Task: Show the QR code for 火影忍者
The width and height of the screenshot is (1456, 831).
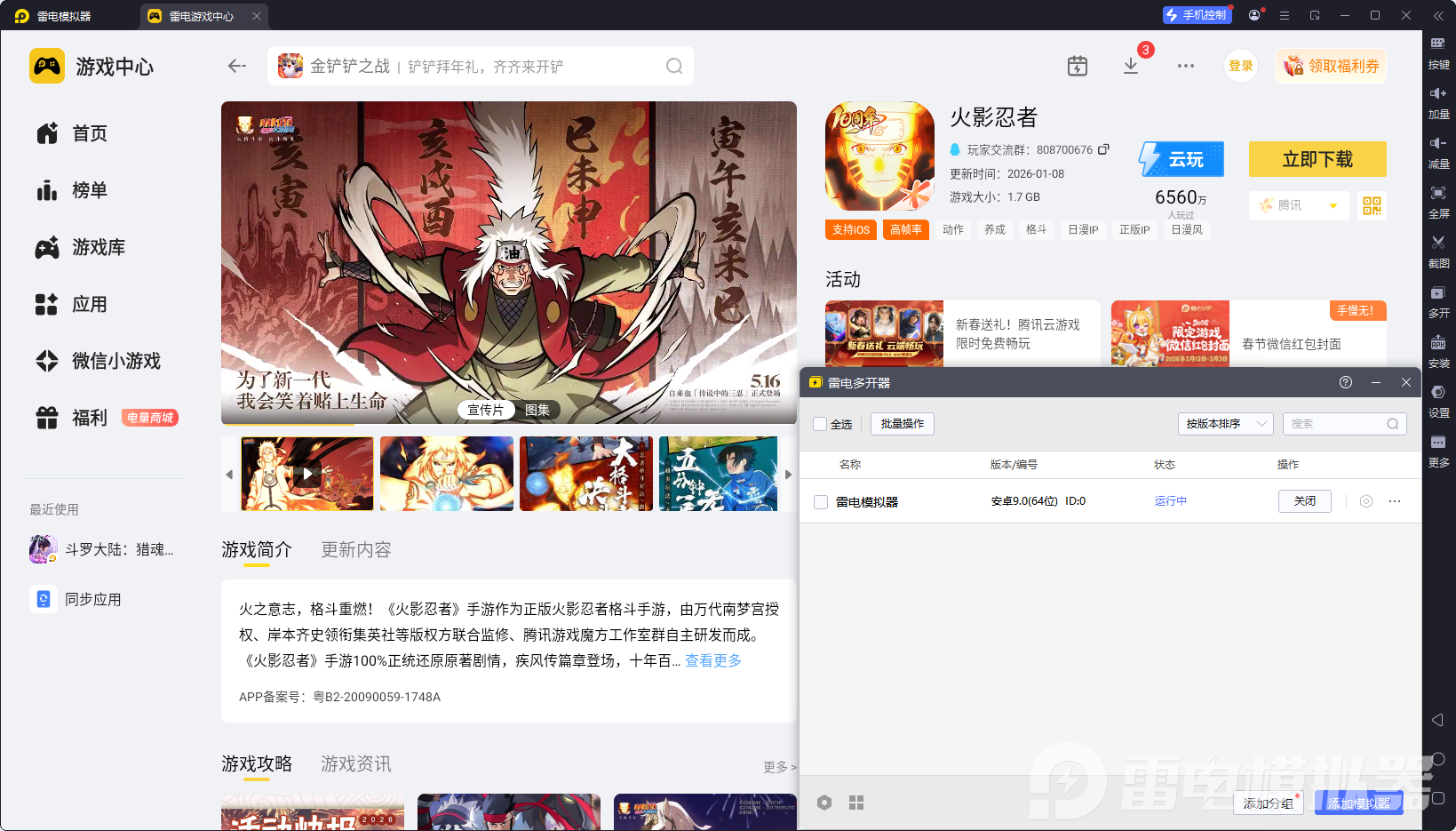Action: tap(1372, 205)
